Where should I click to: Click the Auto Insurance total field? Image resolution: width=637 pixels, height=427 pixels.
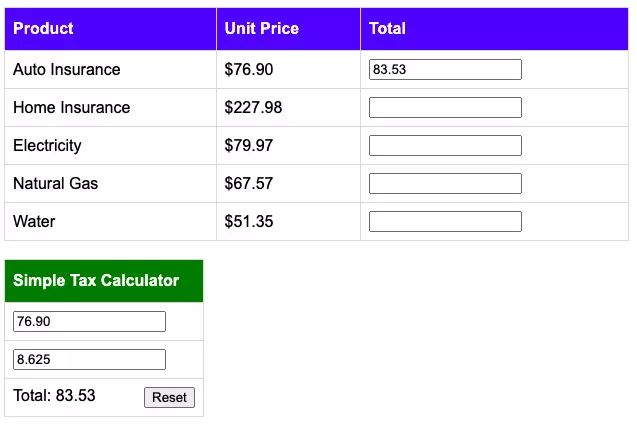click(445, 69)
